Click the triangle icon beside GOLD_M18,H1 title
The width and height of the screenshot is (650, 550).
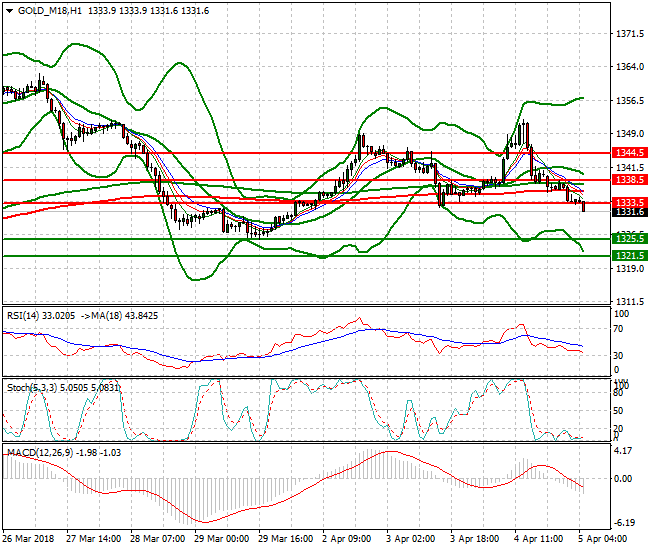[7, 9]
